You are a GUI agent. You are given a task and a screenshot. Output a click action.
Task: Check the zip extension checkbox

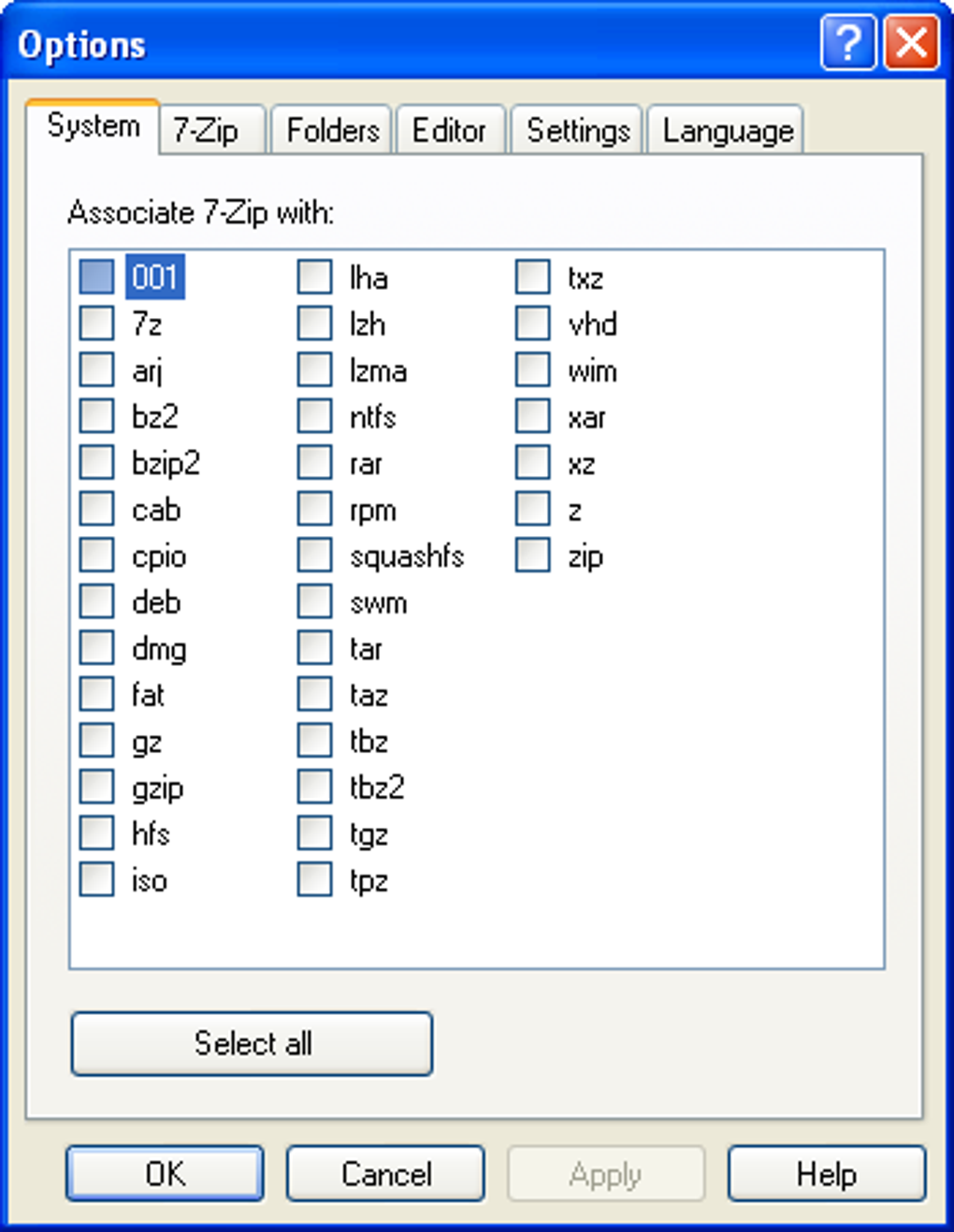533,556
